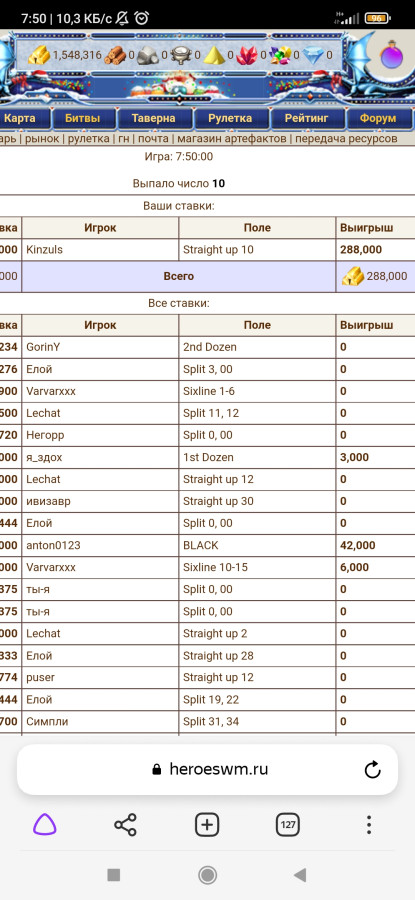Open the Alice assistant triangle icon
The height and width of the screenshot is (900, 415).
pos(44,825)
